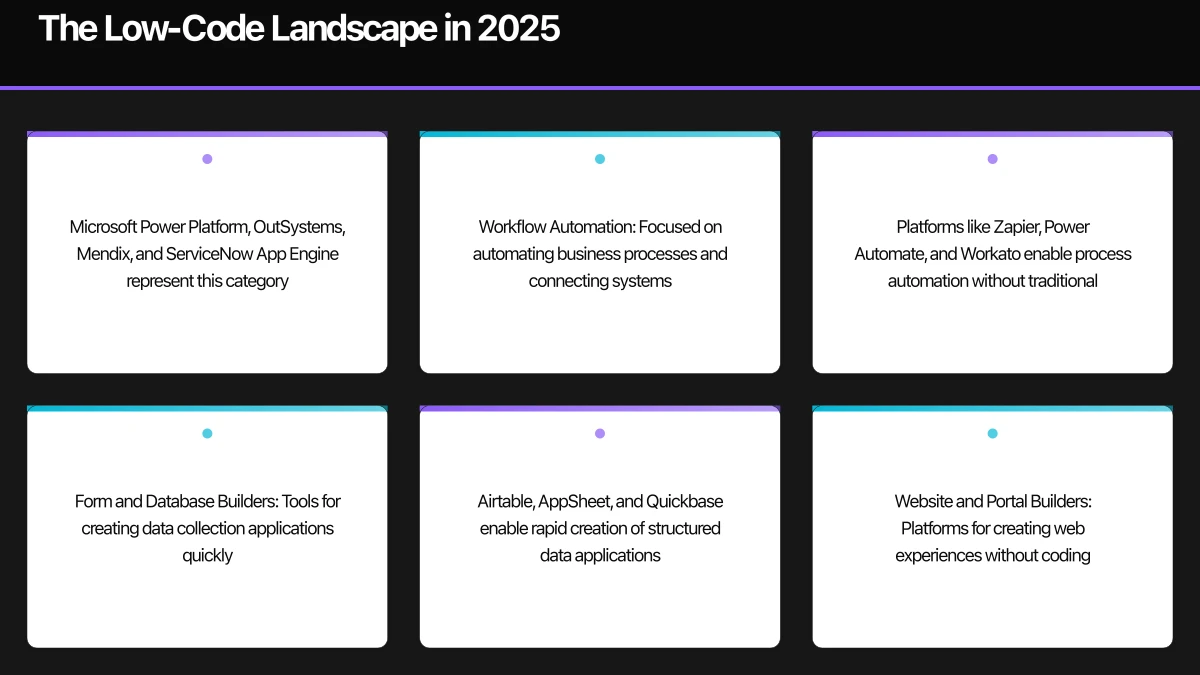Select the slide title 'The Low-Code Landscape in 2025'
1200x675 pixels.
pos(299,29)
